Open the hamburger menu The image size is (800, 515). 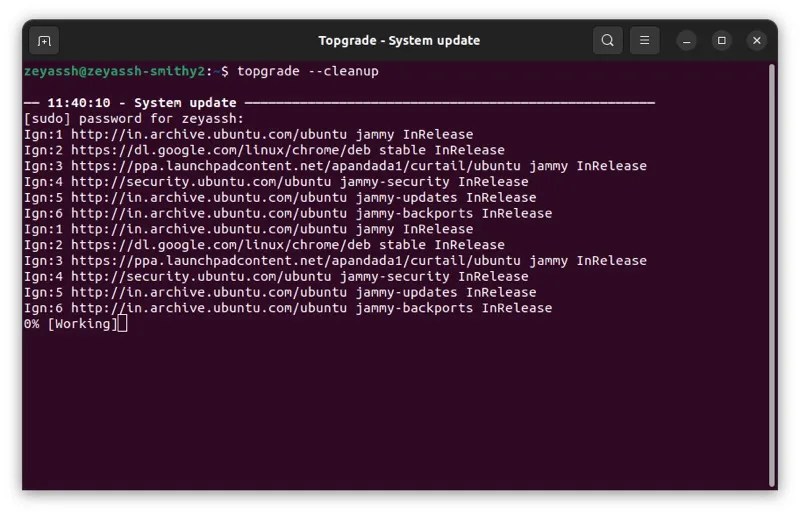pyautogui.click(x=644, y=40)
